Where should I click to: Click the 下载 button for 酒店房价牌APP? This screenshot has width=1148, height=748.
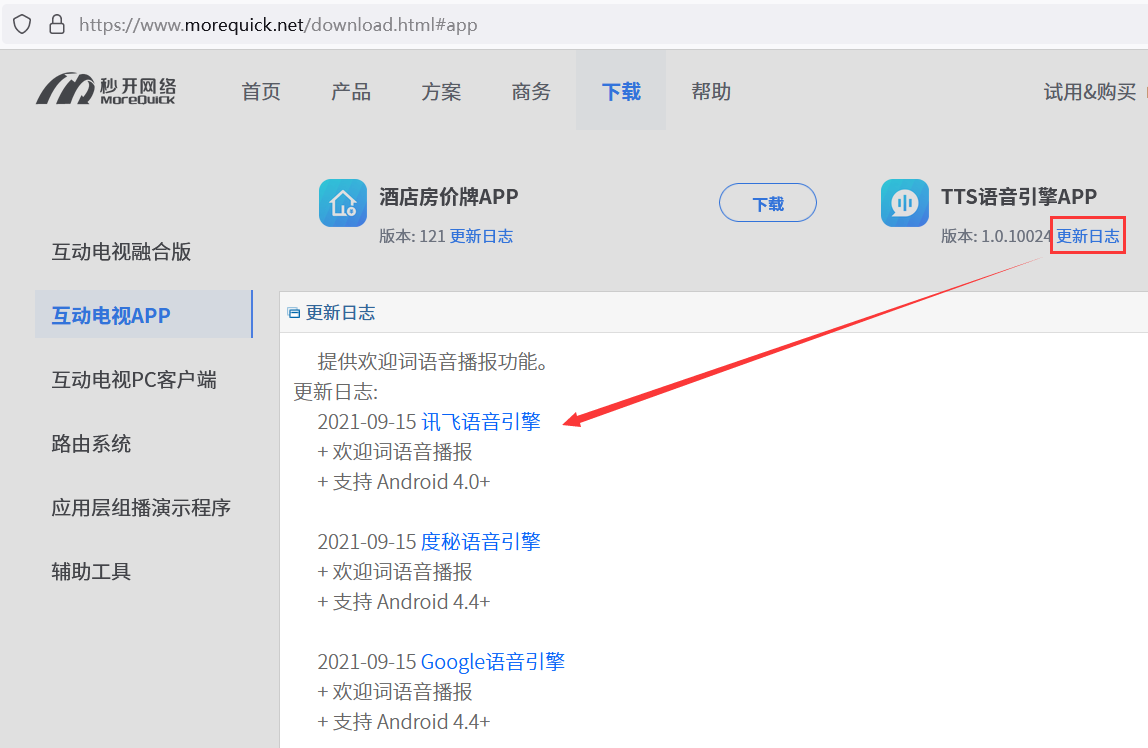pyautogui.click(x=768, y=203)
